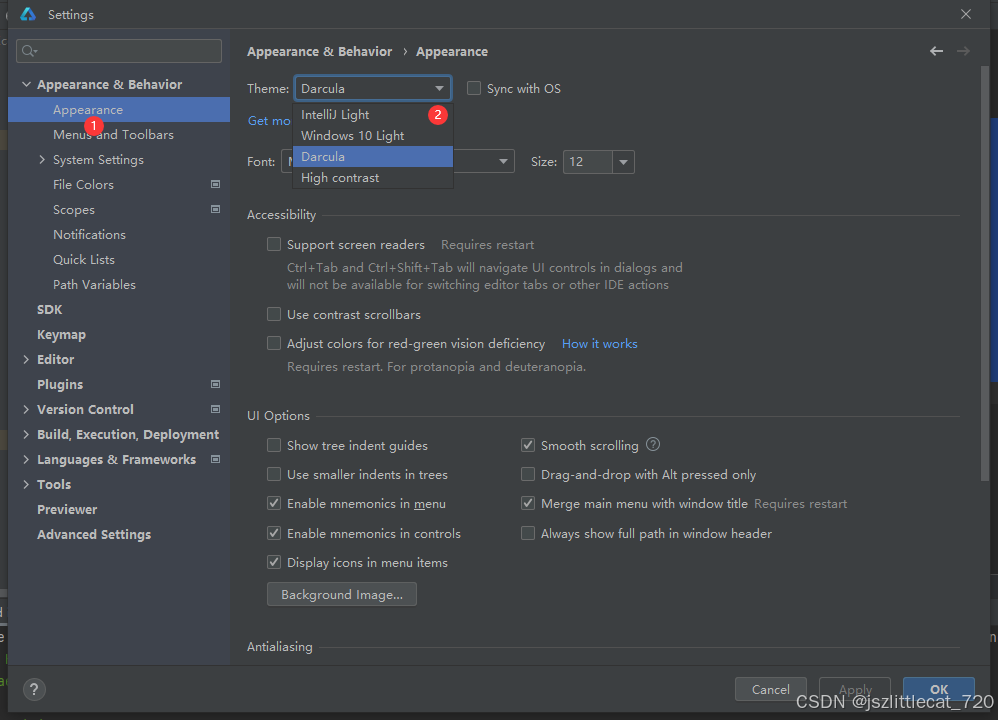Expand the Editor settings section

coord(26,360)
